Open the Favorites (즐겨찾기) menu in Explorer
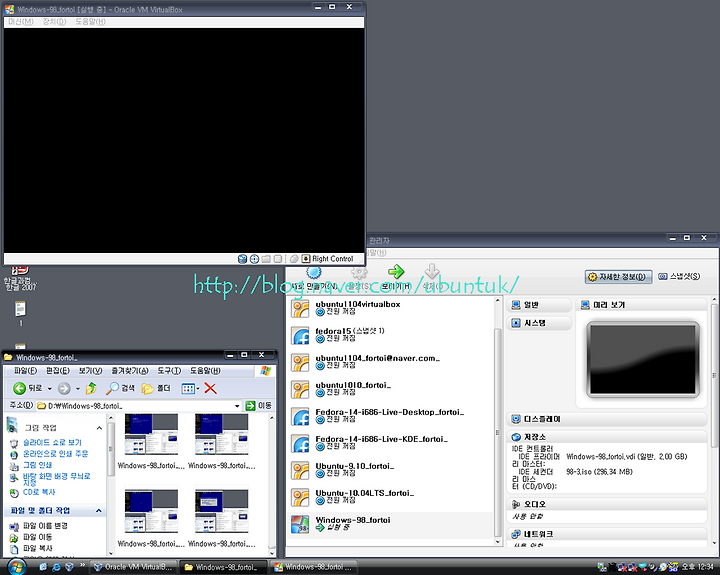 tap(130, 371)
